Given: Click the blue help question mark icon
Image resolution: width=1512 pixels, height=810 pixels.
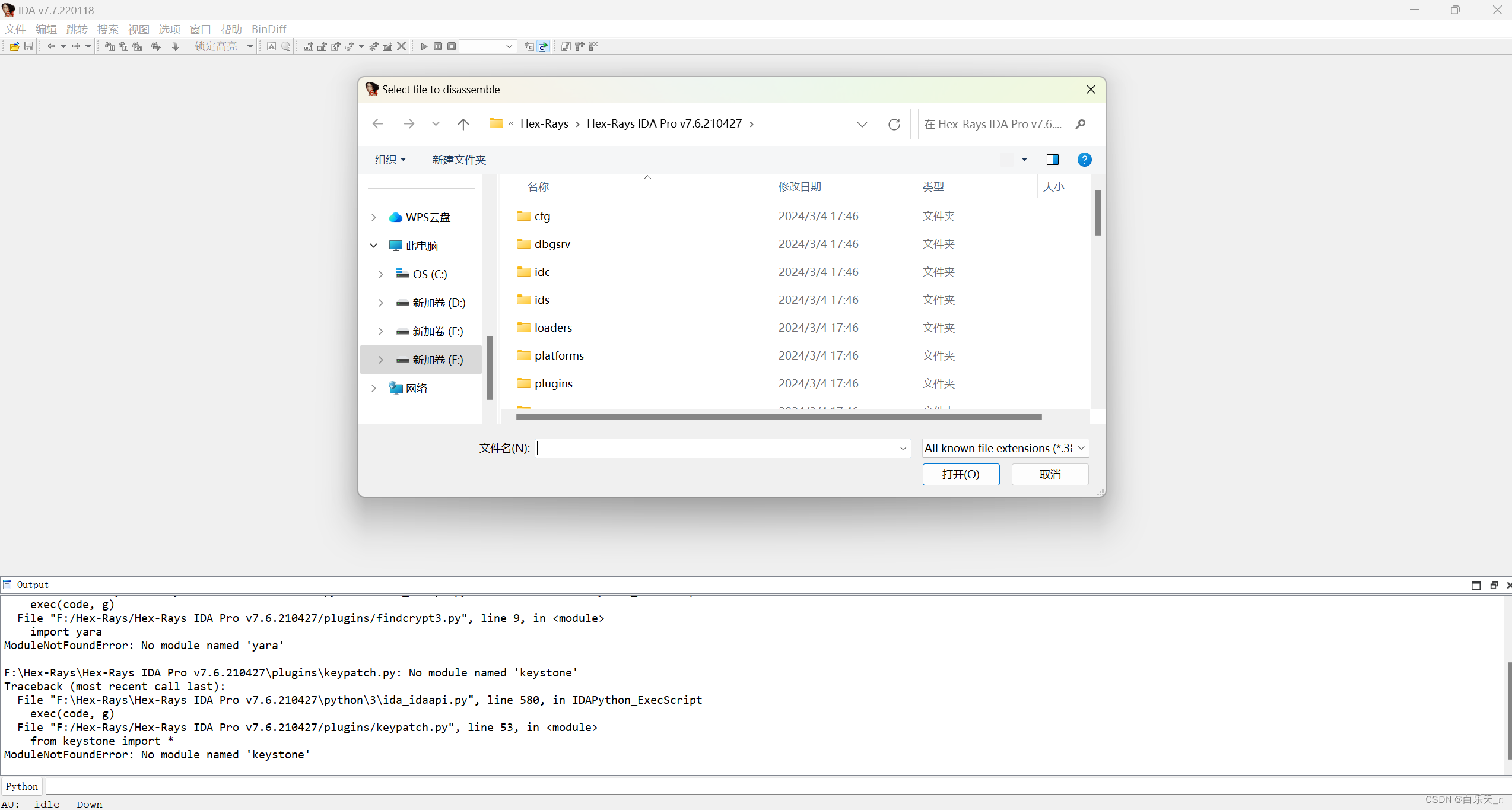Looking at the screenshot, I should (x=1084, y=160).
